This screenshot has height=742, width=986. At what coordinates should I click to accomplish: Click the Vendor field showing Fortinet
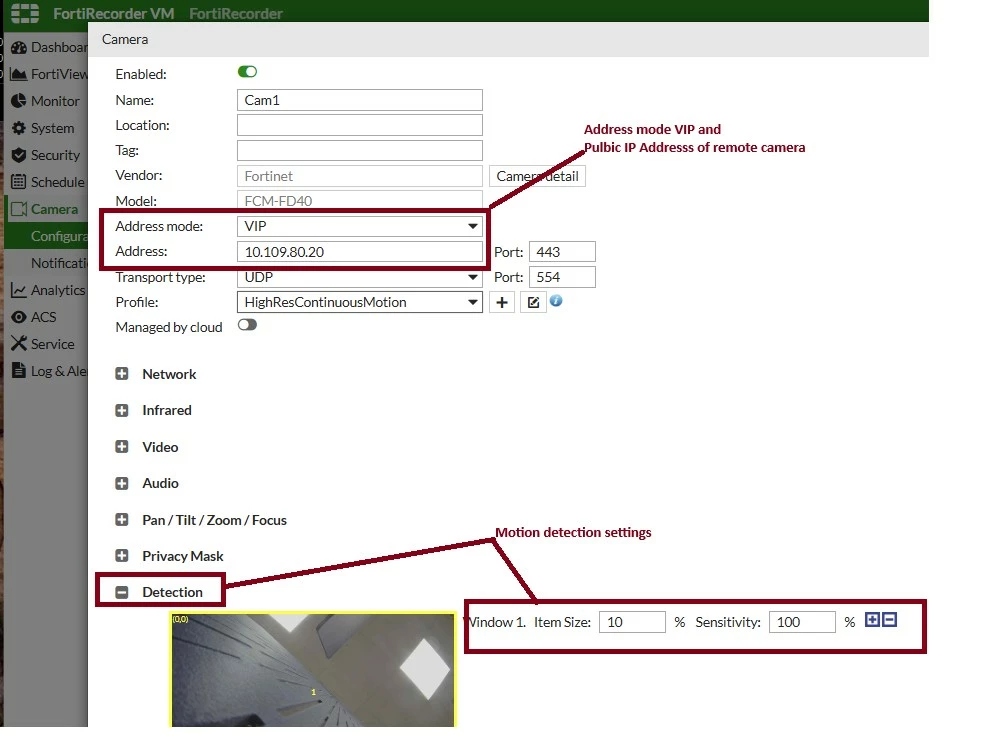click(360, 176)
